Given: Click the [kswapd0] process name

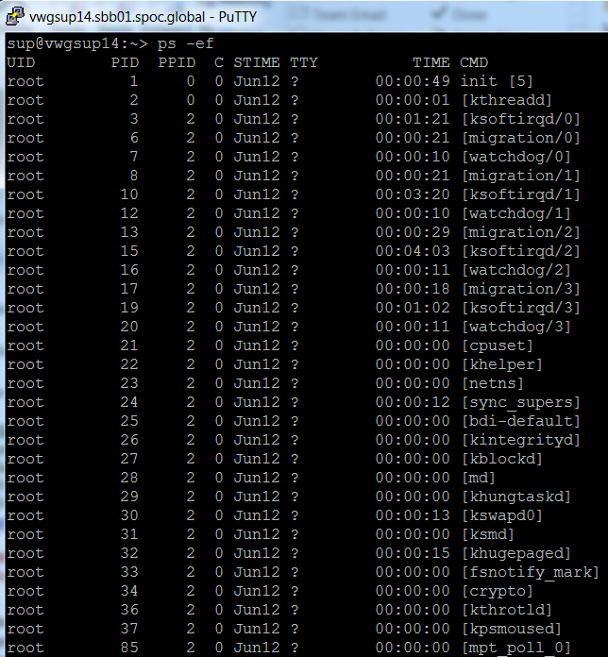Looking at the screenshot, I should click(x=502, y=515).
